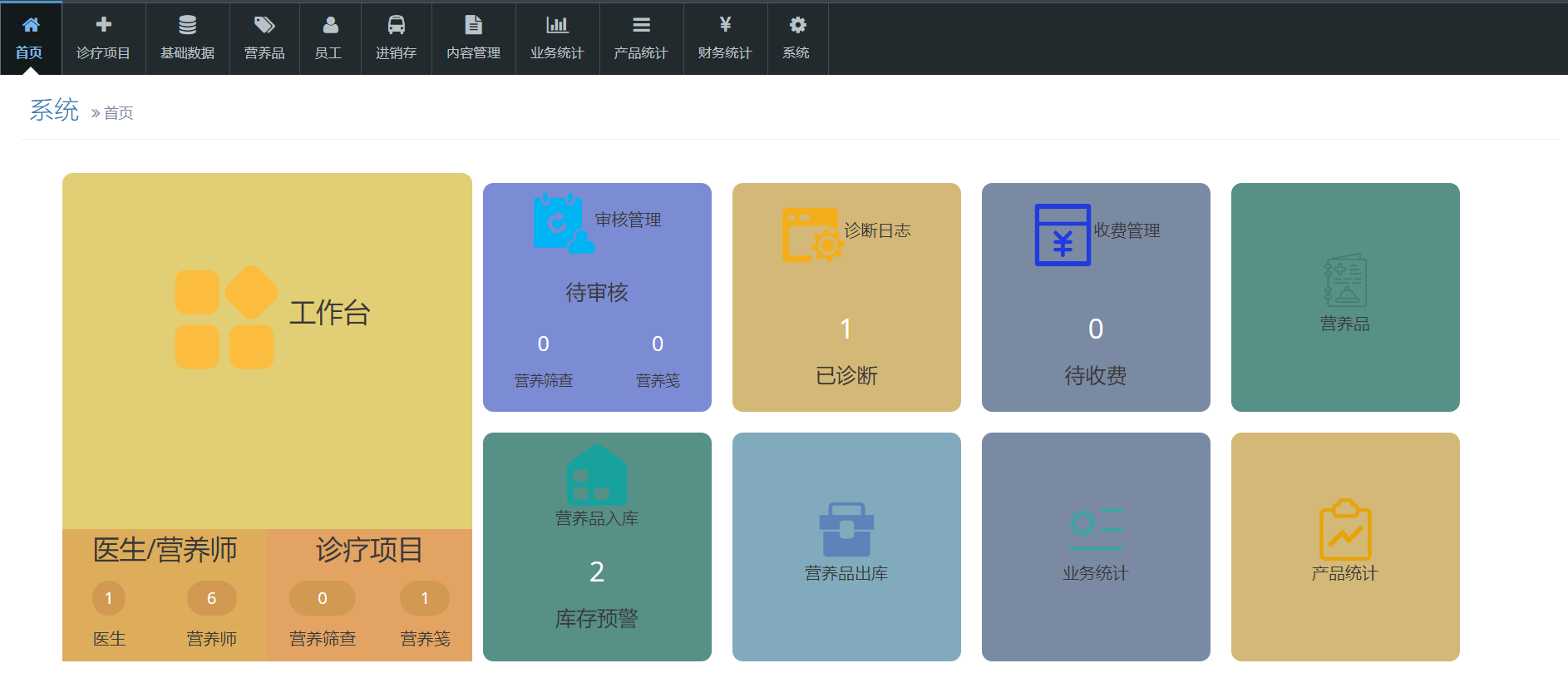This screenshot has width=1568, height=678.
Task: Click the tags icon above 营养品 menu
Action: pyautogui.click(x=264, y=24)
